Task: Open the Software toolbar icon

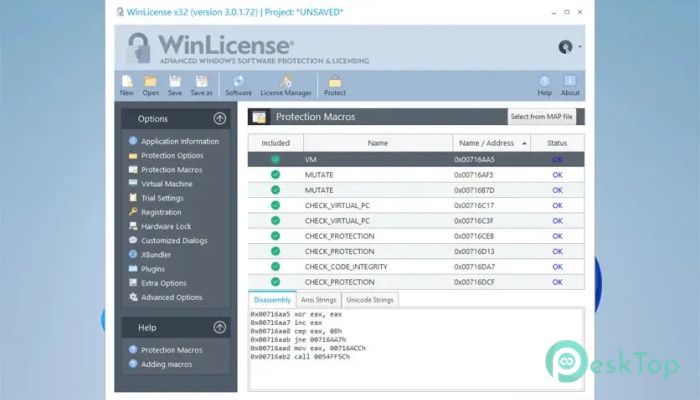Action: coord(238,85)
